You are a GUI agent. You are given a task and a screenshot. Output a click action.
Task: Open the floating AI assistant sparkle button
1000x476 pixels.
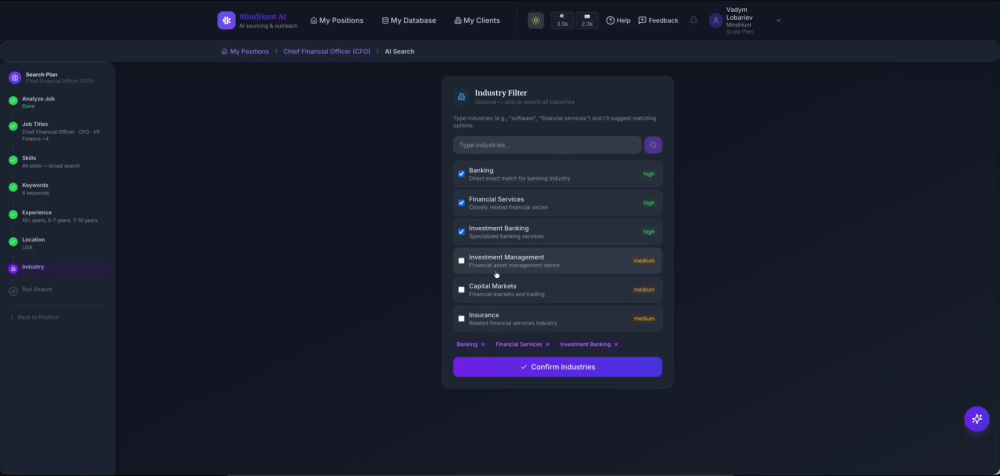coord(976,419)
